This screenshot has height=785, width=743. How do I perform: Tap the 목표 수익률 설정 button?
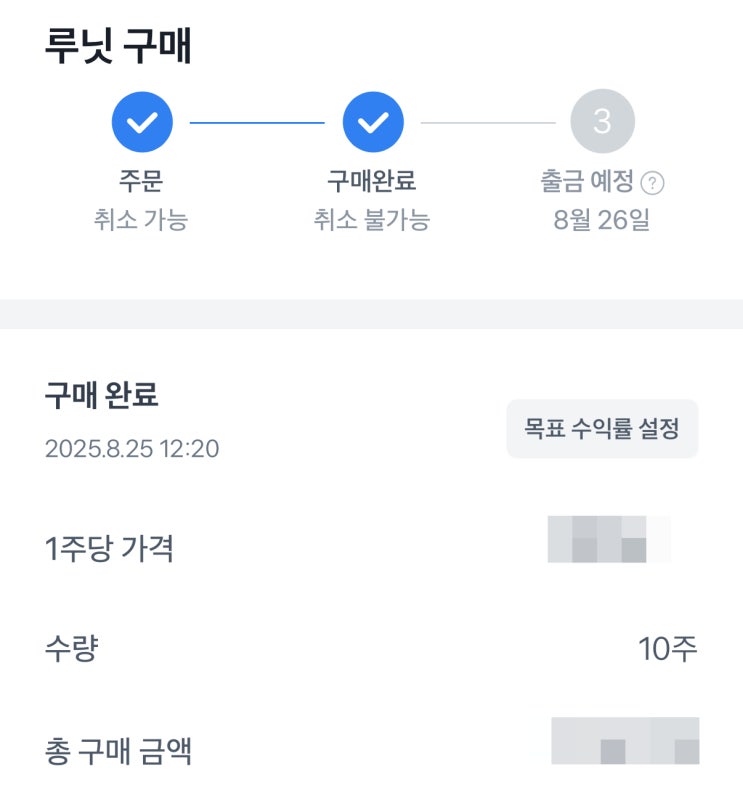click(602, 429)
